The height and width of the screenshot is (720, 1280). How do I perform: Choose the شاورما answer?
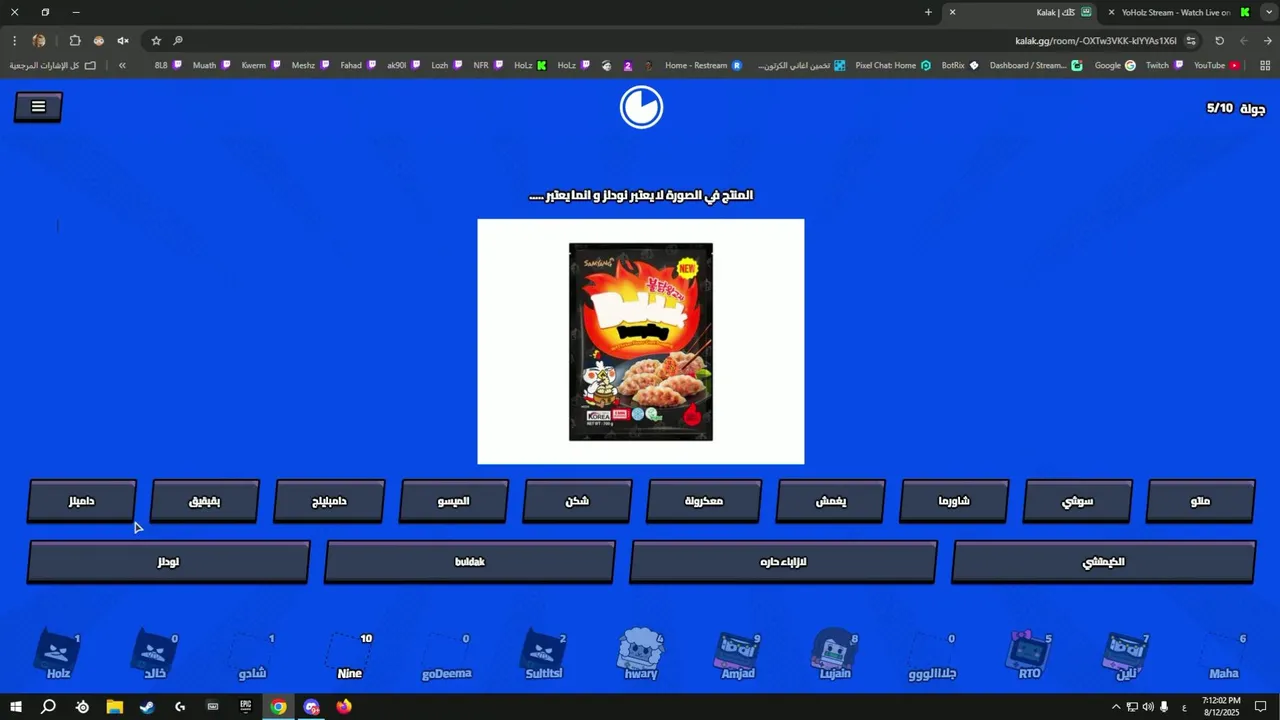pos(953,501)
